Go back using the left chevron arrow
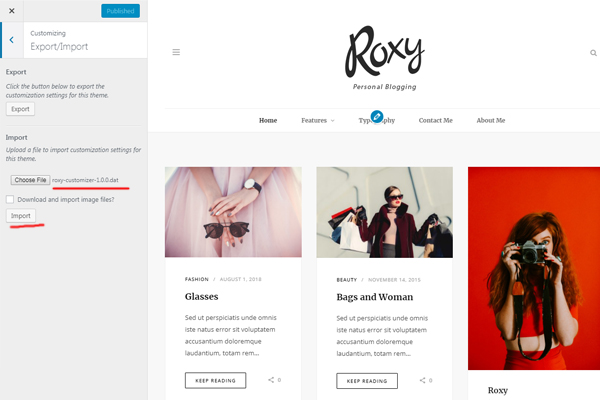 click(12, 40)
